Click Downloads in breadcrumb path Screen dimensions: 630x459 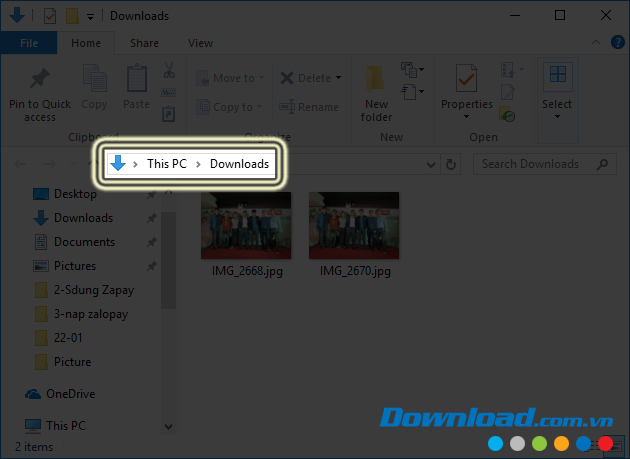coord(239,164)
